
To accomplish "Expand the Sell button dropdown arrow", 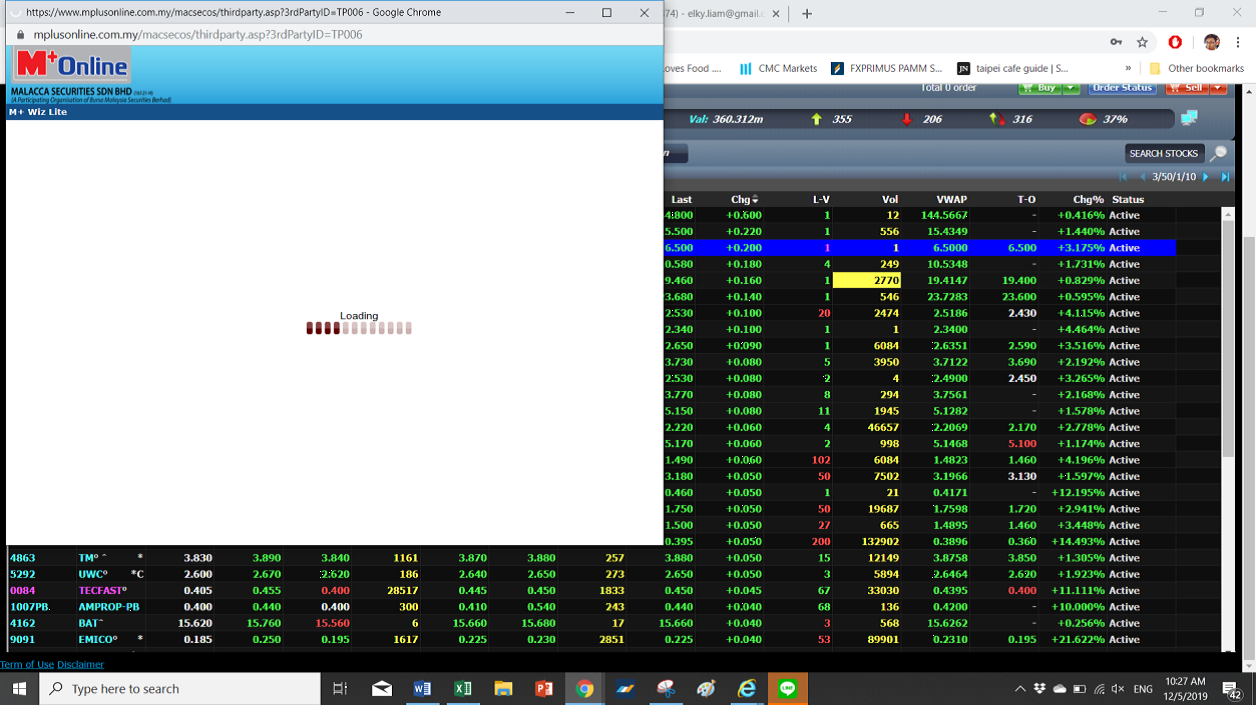I will (1218, 88).
